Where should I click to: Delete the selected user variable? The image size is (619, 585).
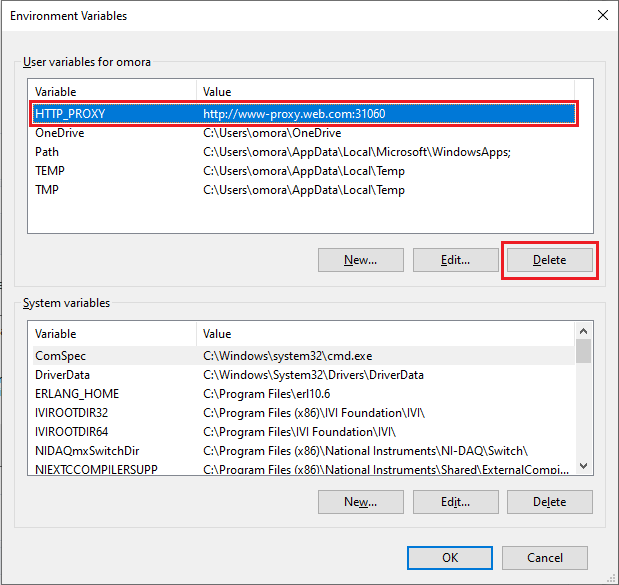549,260
